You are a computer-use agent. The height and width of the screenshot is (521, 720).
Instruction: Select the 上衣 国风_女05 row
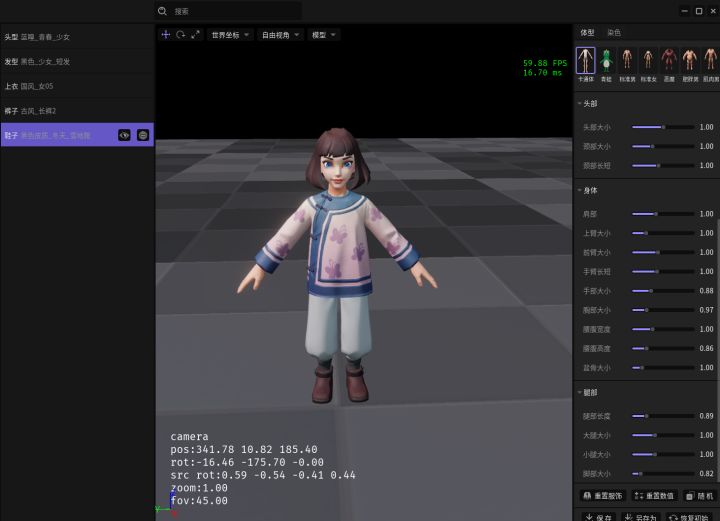(77, 86)
